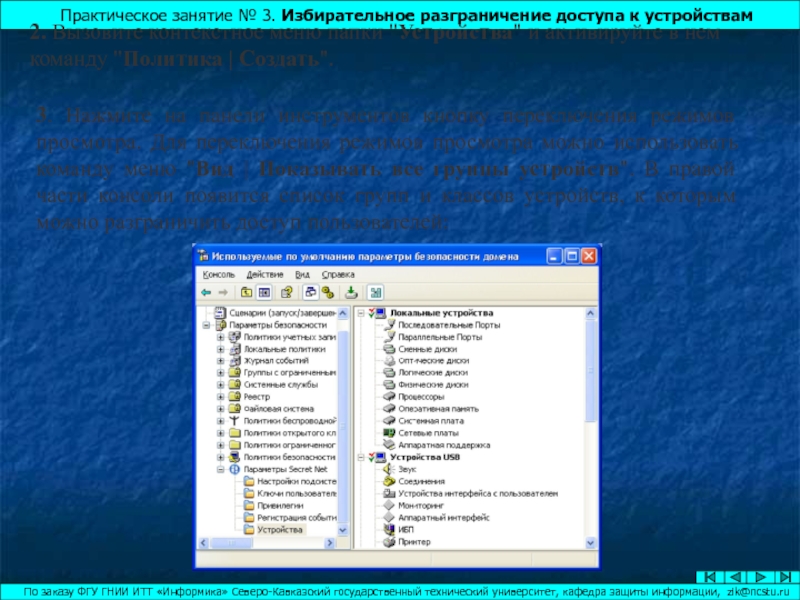
Task: Open the Консоль menu
Action: tap(219, 273)
